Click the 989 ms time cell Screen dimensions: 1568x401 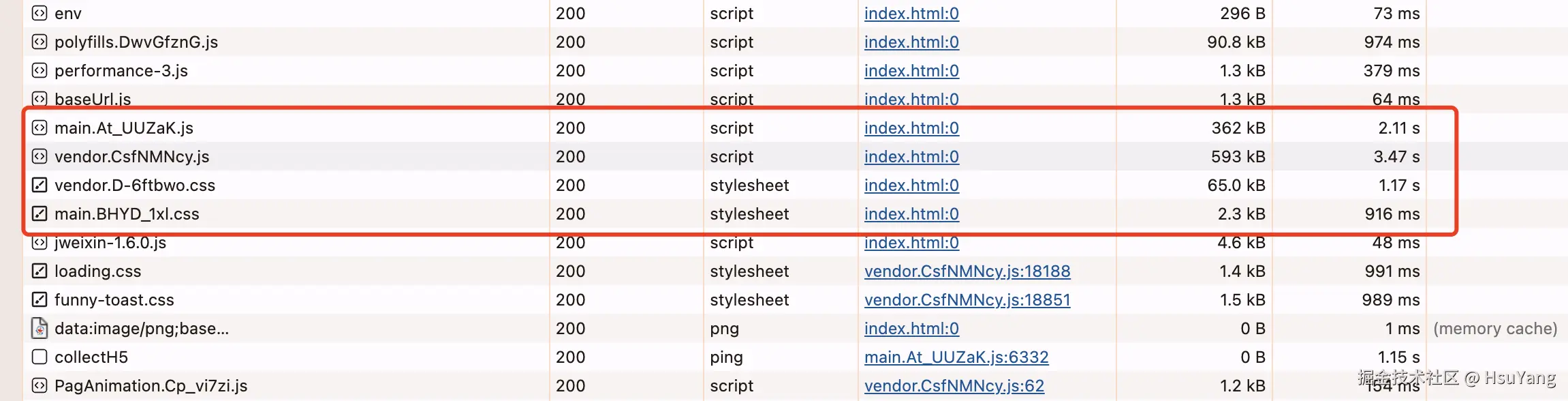pyautogui.click(x=1391, y=299)
